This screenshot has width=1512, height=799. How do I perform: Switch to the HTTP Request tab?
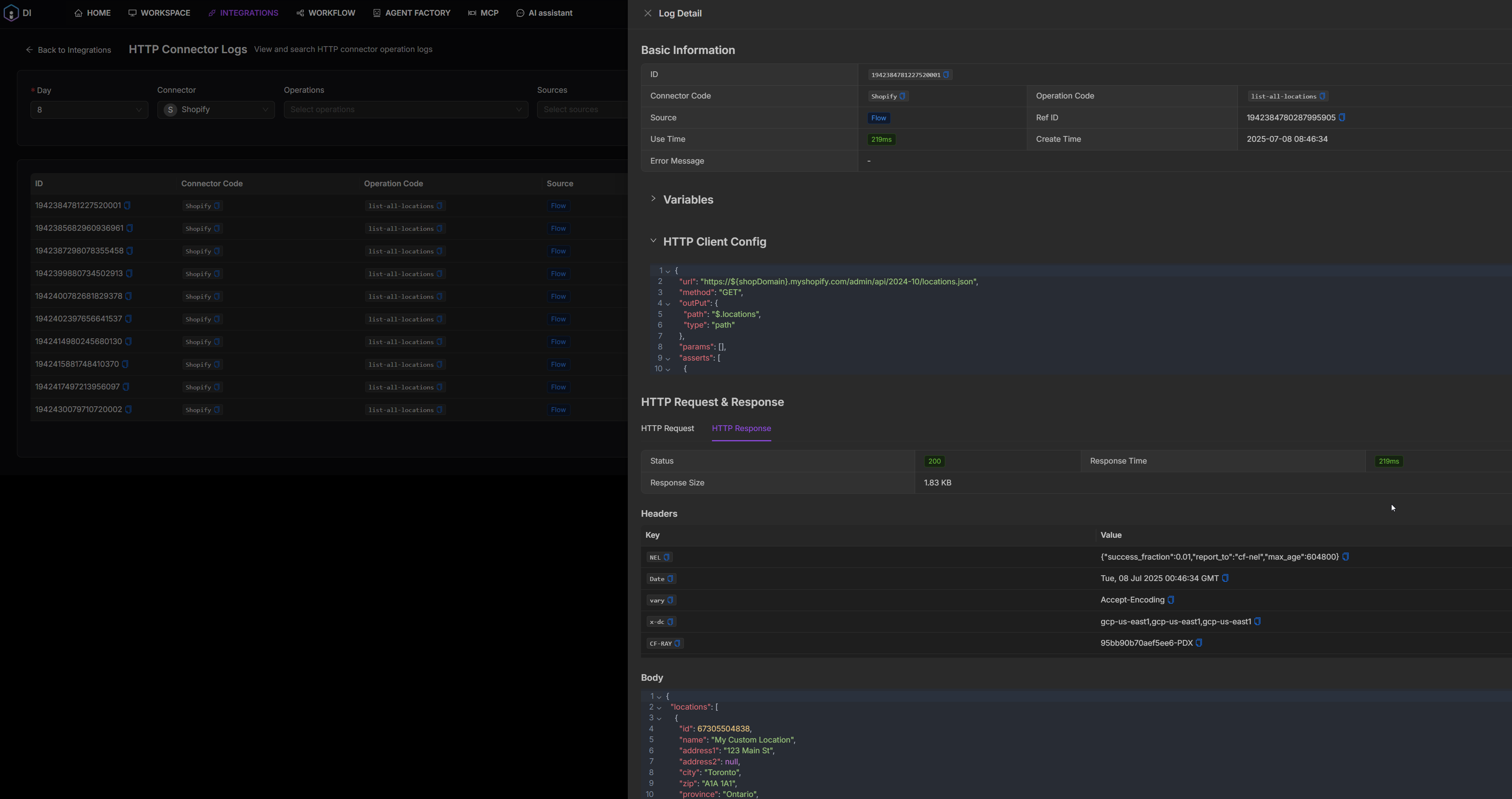click(667, 428)
